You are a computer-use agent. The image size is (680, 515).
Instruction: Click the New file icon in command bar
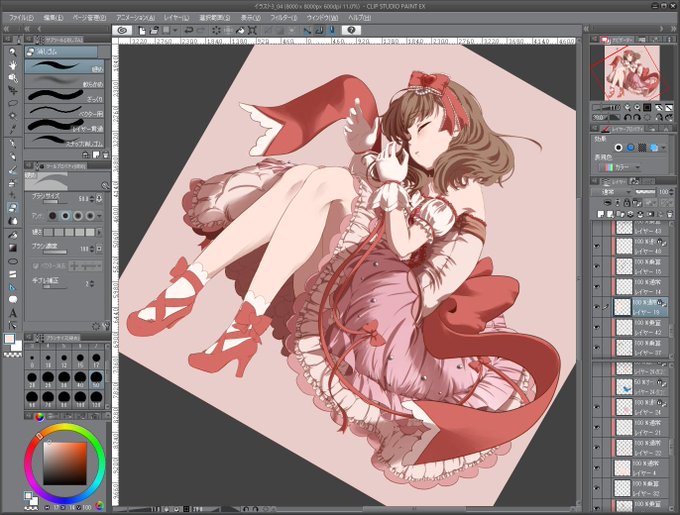[142, 30]
